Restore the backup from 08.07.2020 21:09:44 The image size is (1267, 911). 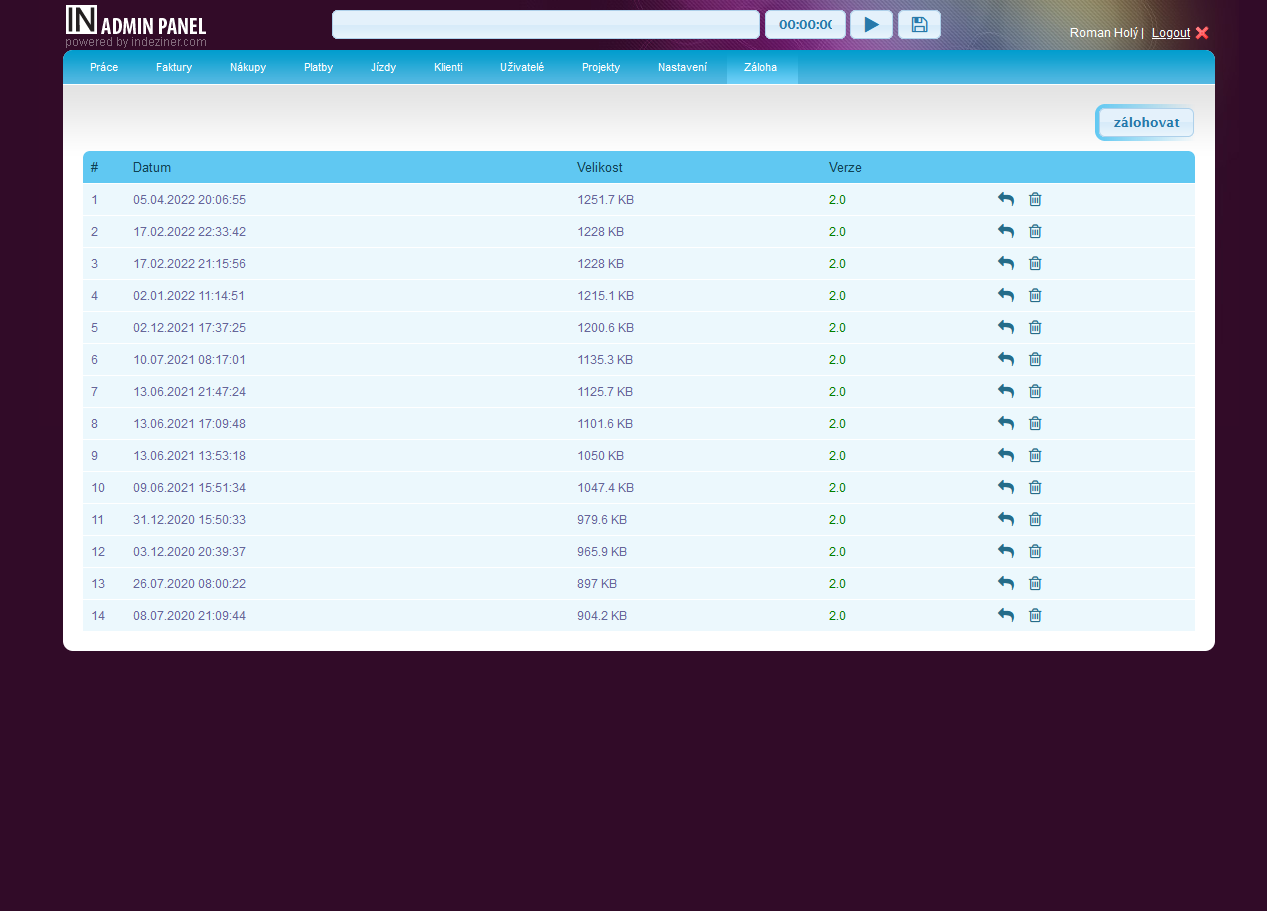tap(1006, 615)
